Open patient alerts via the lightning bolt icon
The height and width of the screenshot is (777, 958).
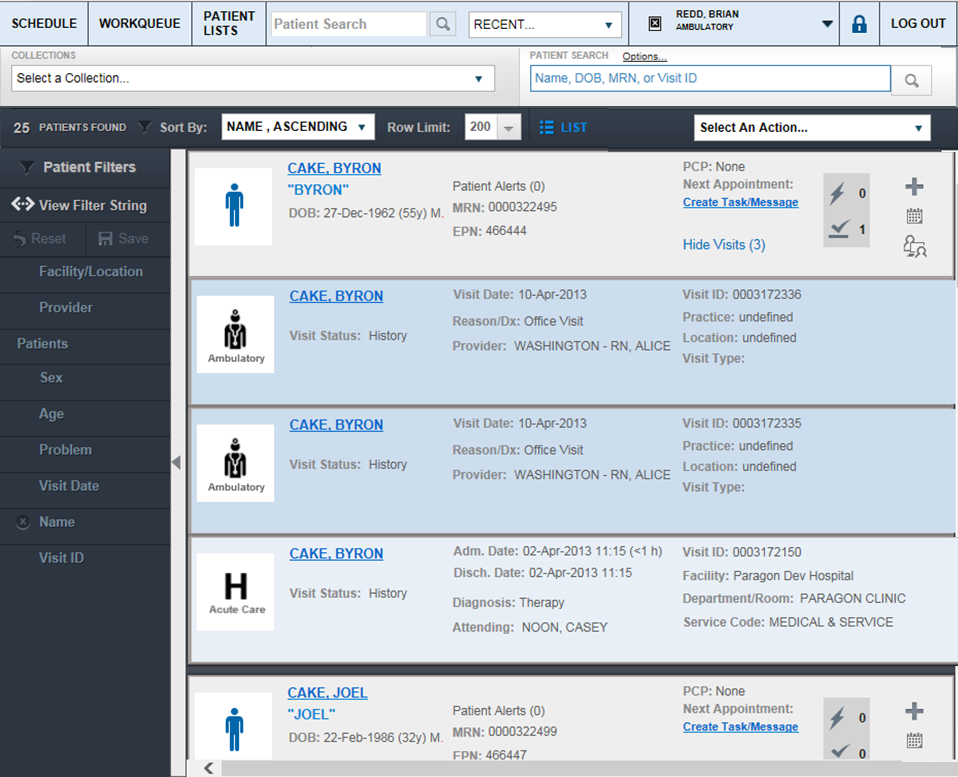point(838,192)
